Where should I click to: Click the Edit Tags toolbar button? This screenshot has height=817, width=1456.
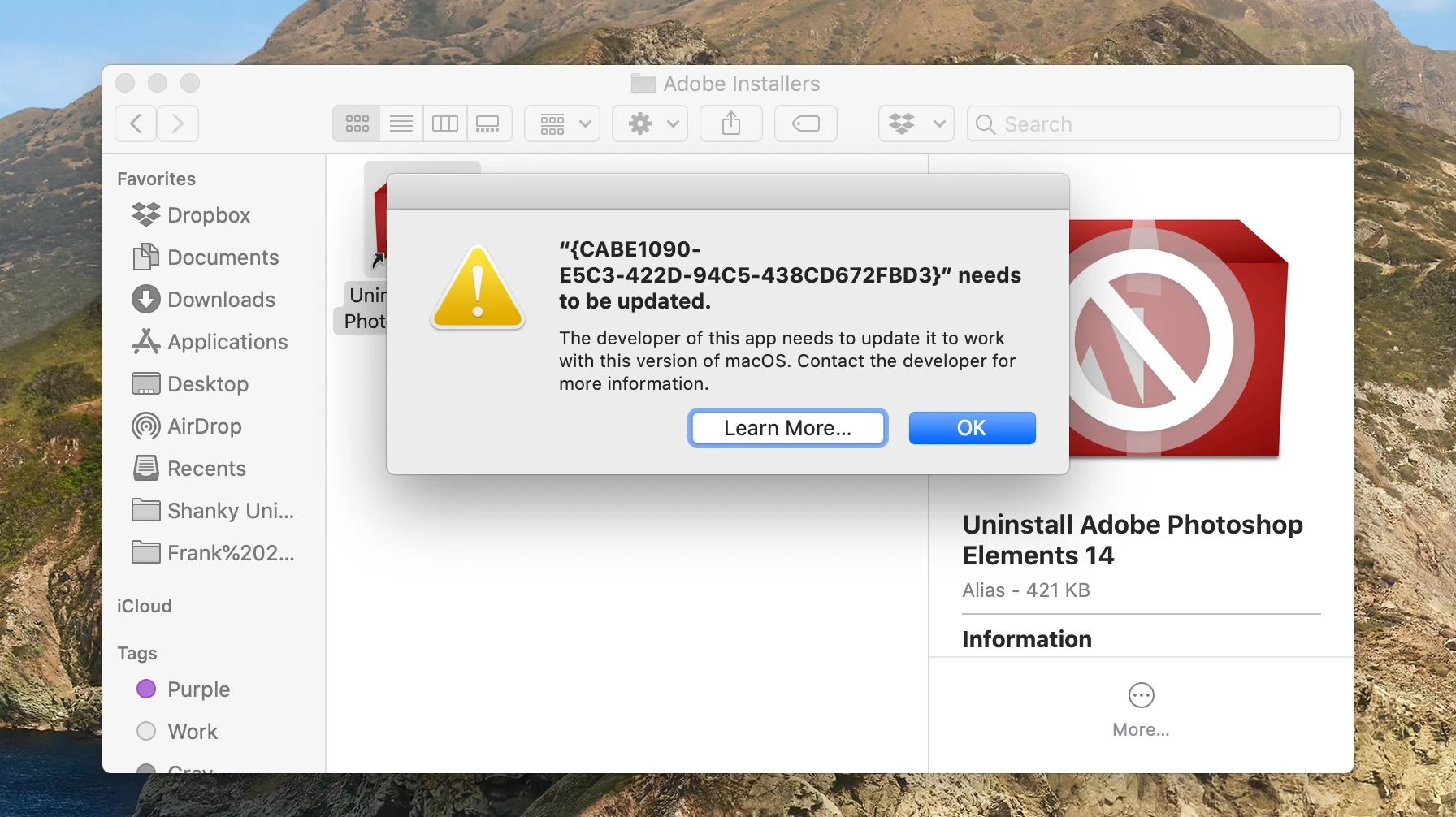[x=806, y=123]
